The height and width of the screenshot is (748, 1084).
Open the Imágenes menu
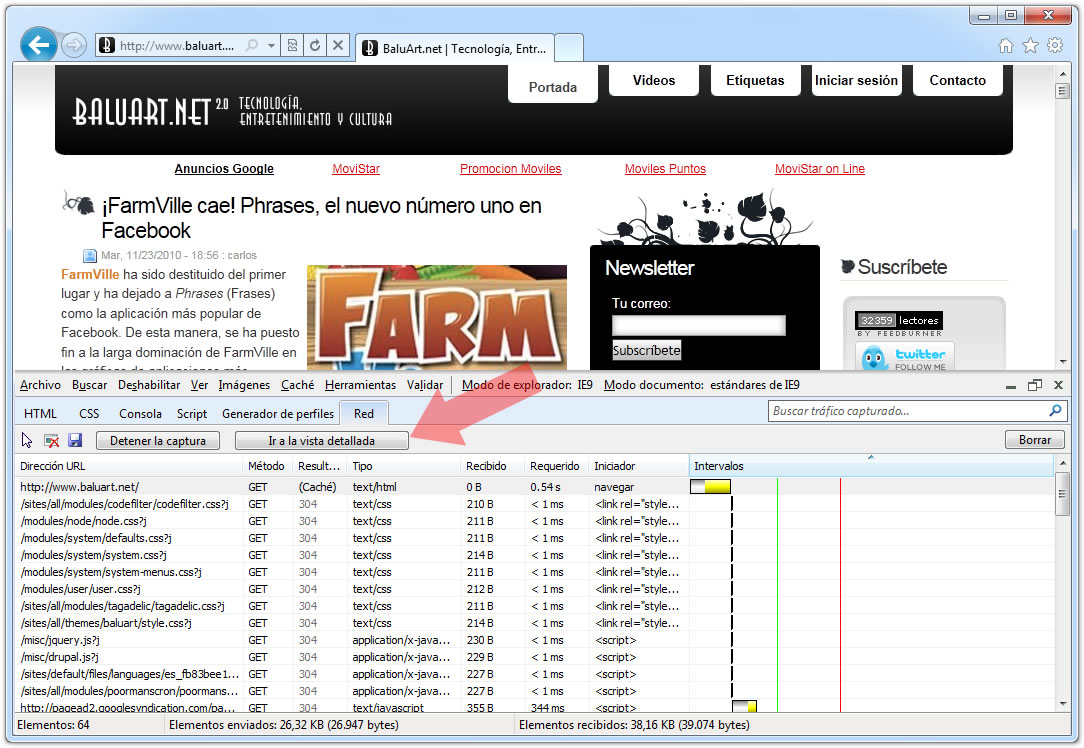pyautogui.click(x=244, y=385)
